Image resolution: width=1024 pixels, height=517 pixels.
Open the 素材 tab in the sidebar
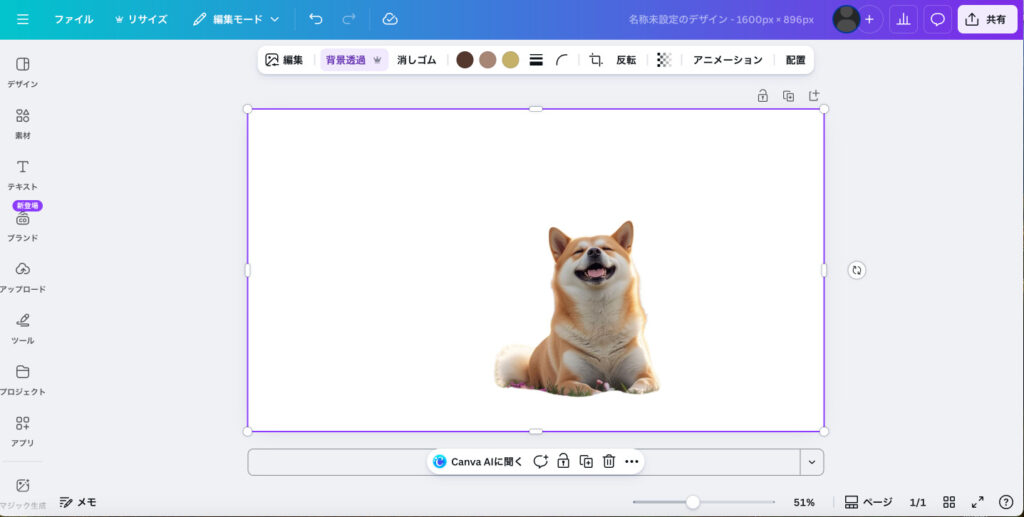click(22, 123)
